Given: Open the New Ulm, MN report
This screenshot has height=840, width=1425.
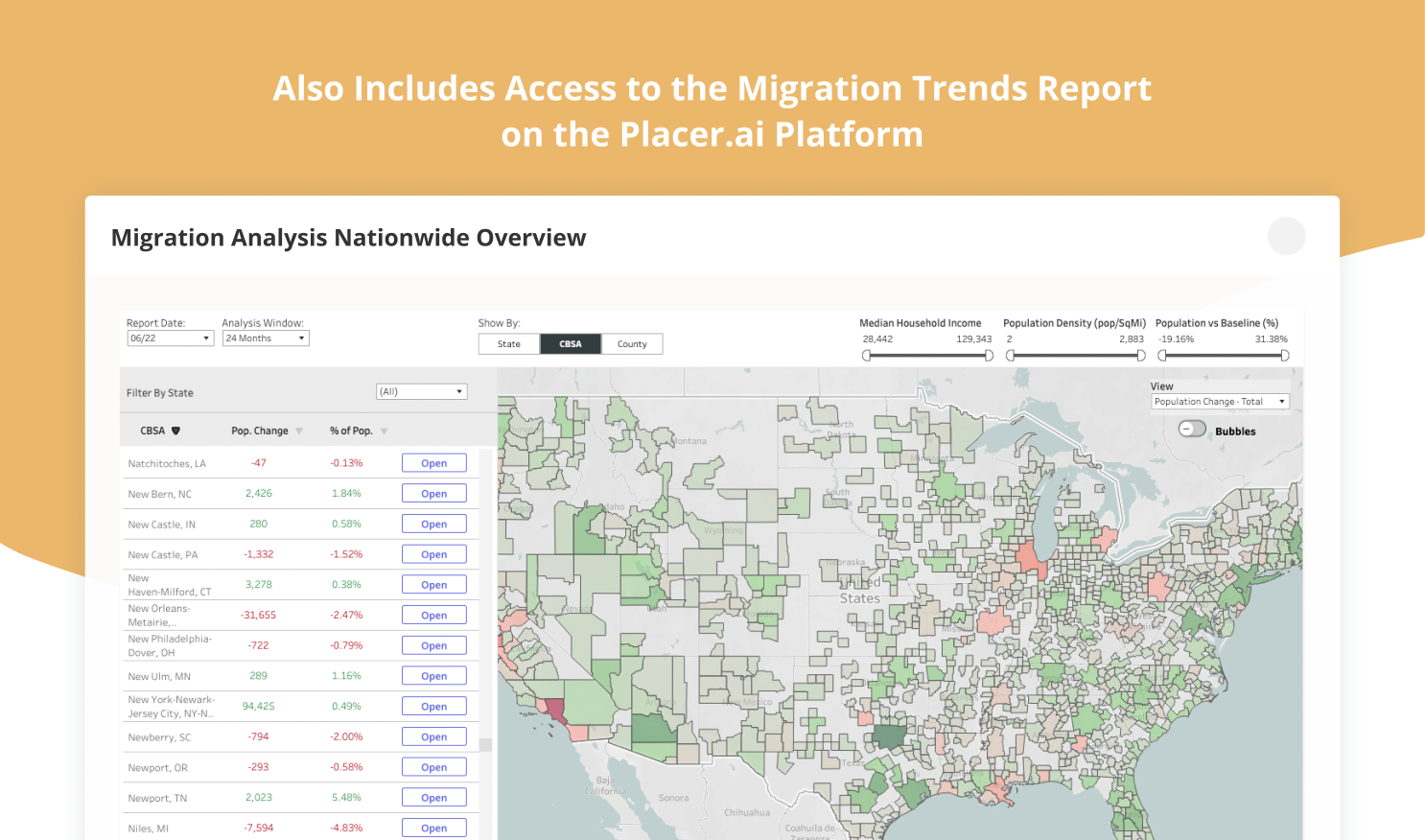Looking at the screenshot, I should tap(434, 676).
